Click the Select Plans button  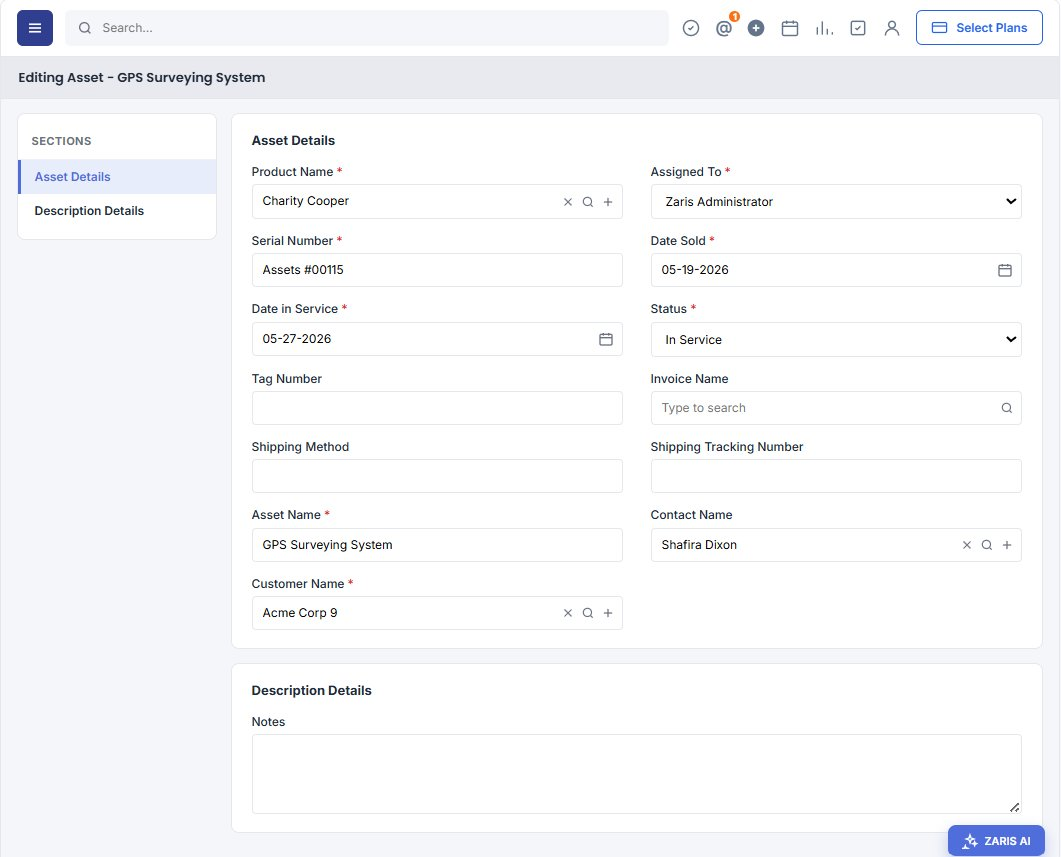pyautogui.click(x=979, y=28)
